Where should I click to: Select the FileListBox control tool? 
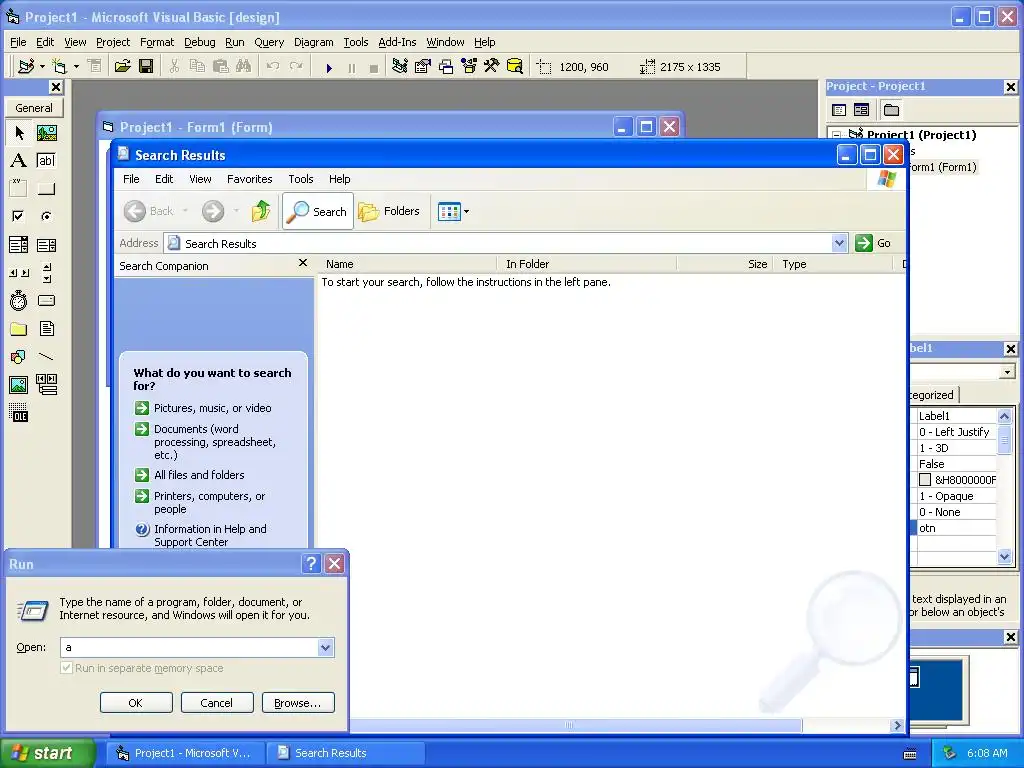coord(46,328)
